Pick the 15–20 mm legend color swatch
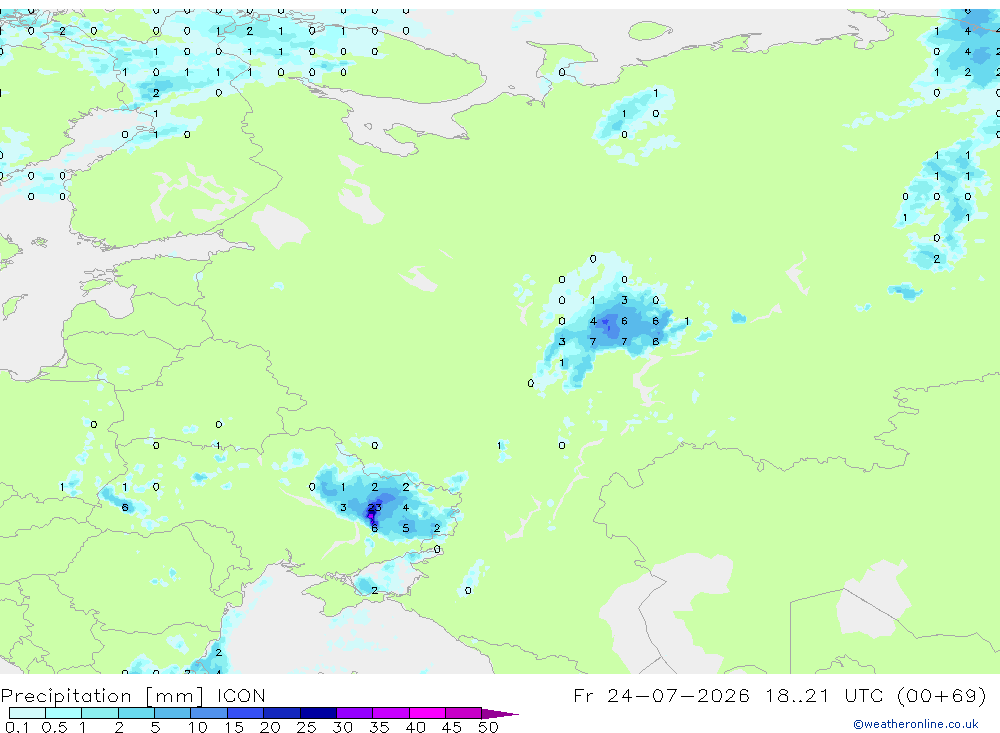Screen dimensions: 1000x733 246,713
